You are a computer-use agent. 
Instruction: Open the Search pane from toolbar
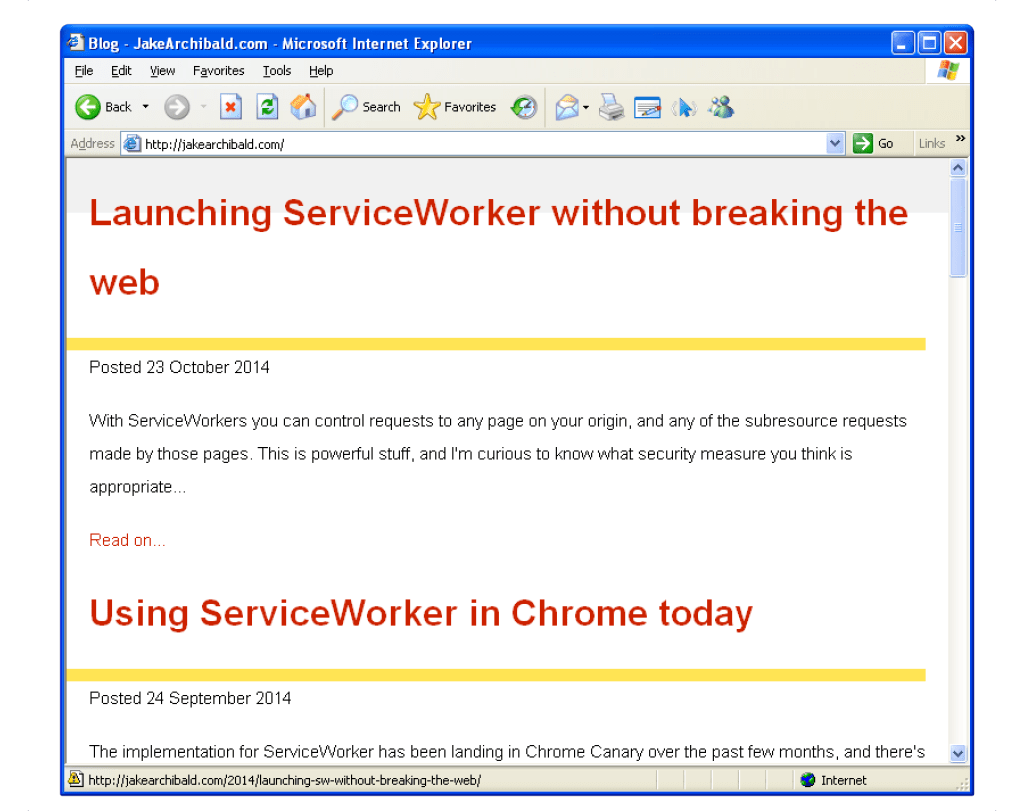(x=367, y=107)
